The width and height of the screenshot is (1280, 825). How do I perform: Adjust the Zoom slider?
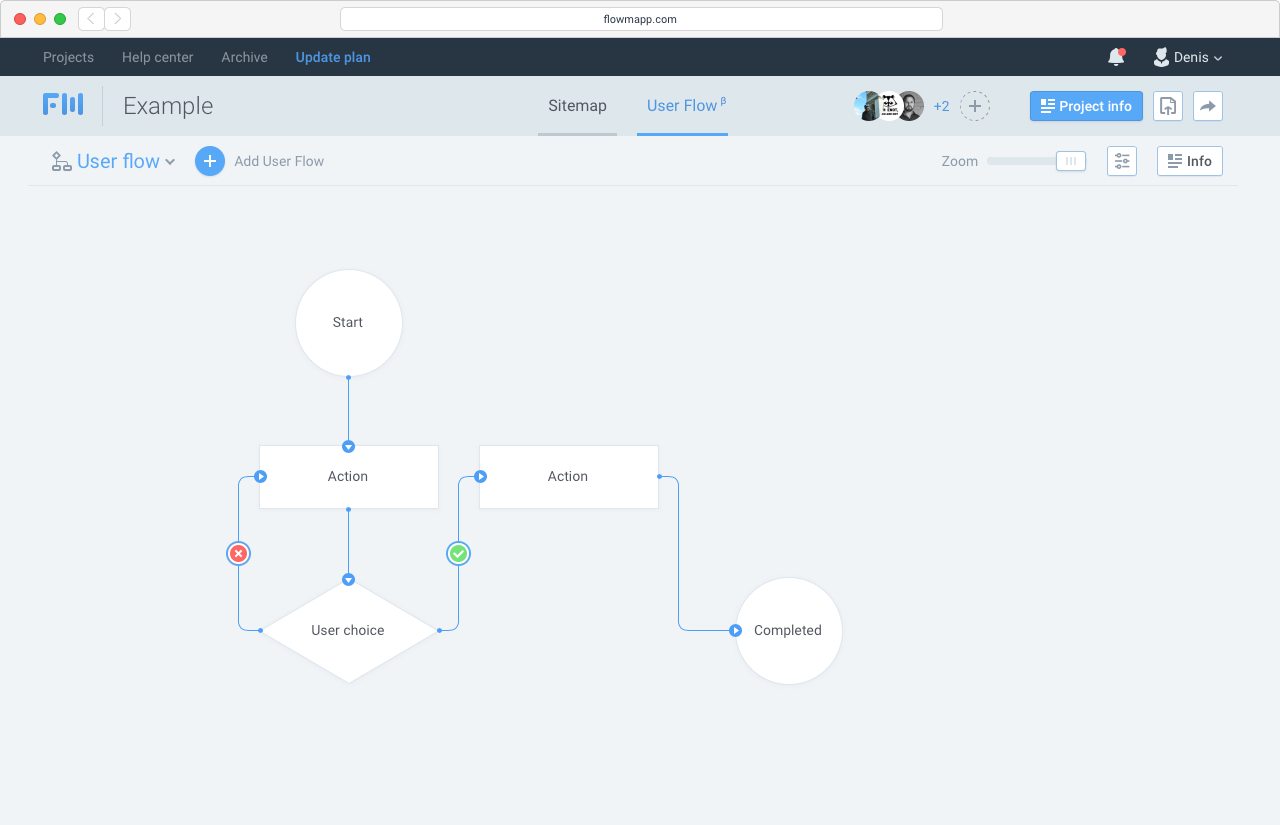pos(1020,160)
